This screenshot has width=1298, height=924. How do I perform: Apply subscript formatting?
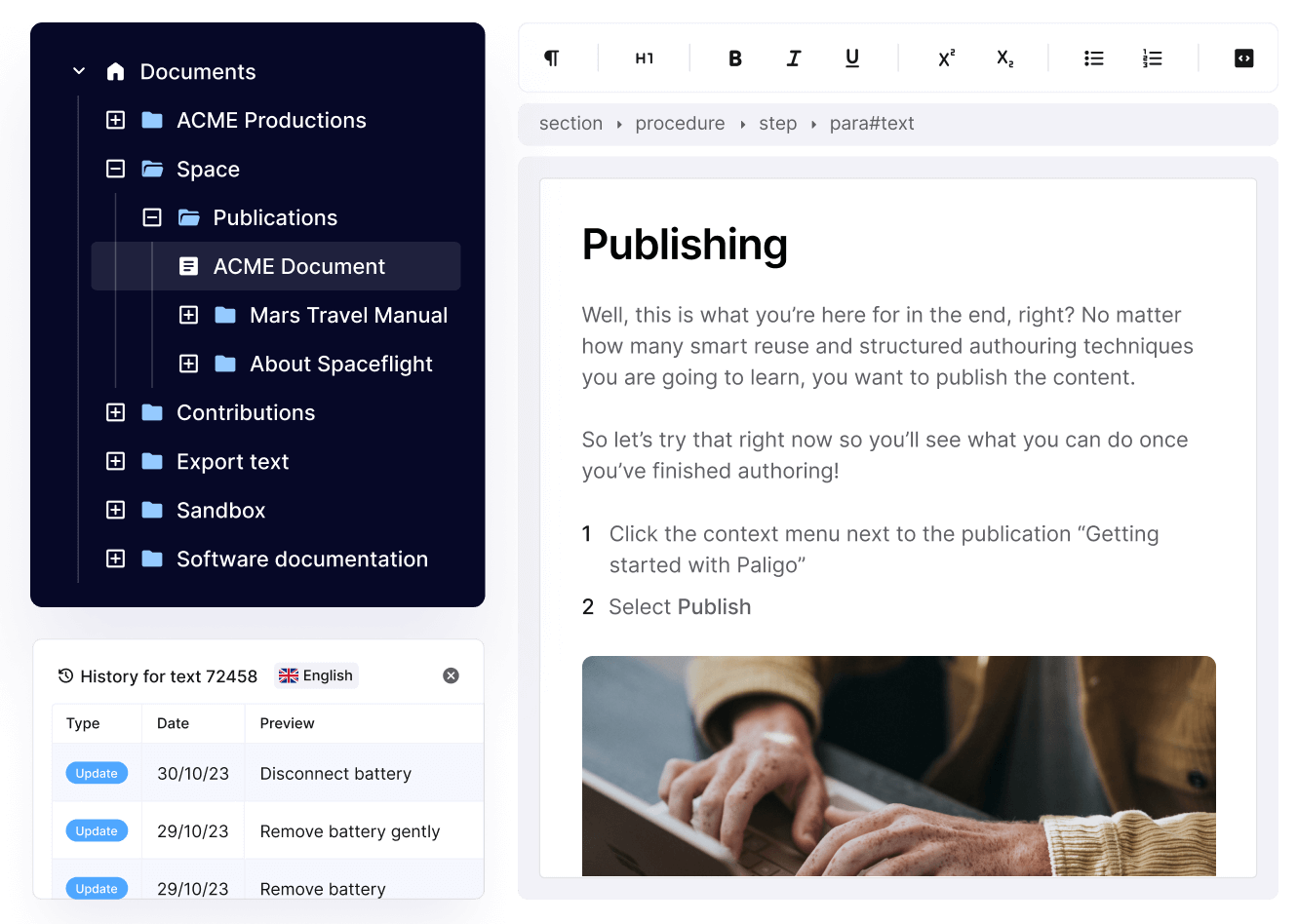point(1005,58)
